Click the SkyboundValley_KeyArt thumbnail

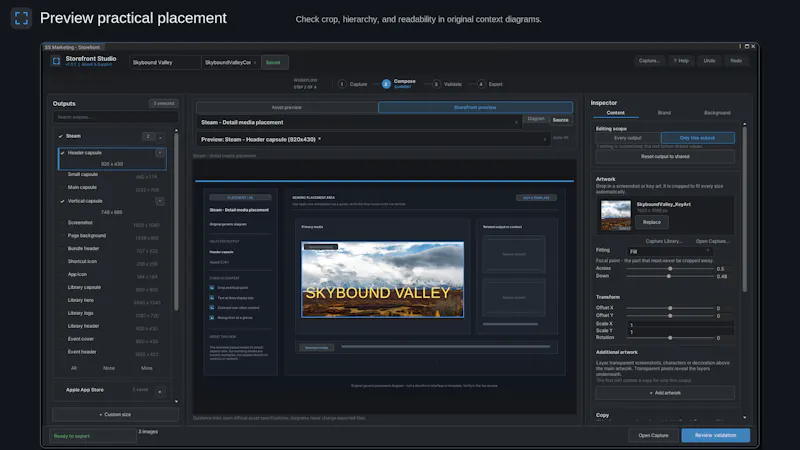[x=615, y=215]
